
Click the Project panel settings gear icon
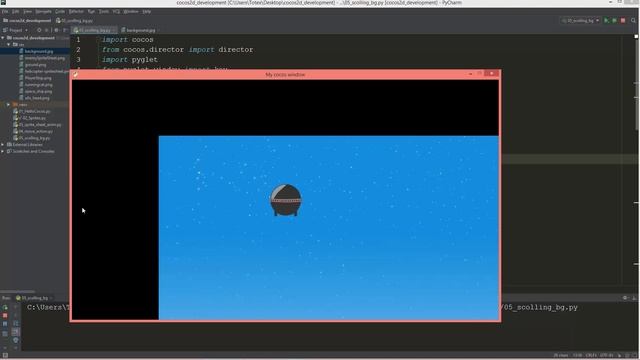pyautogui.click(x=56, y=30)
